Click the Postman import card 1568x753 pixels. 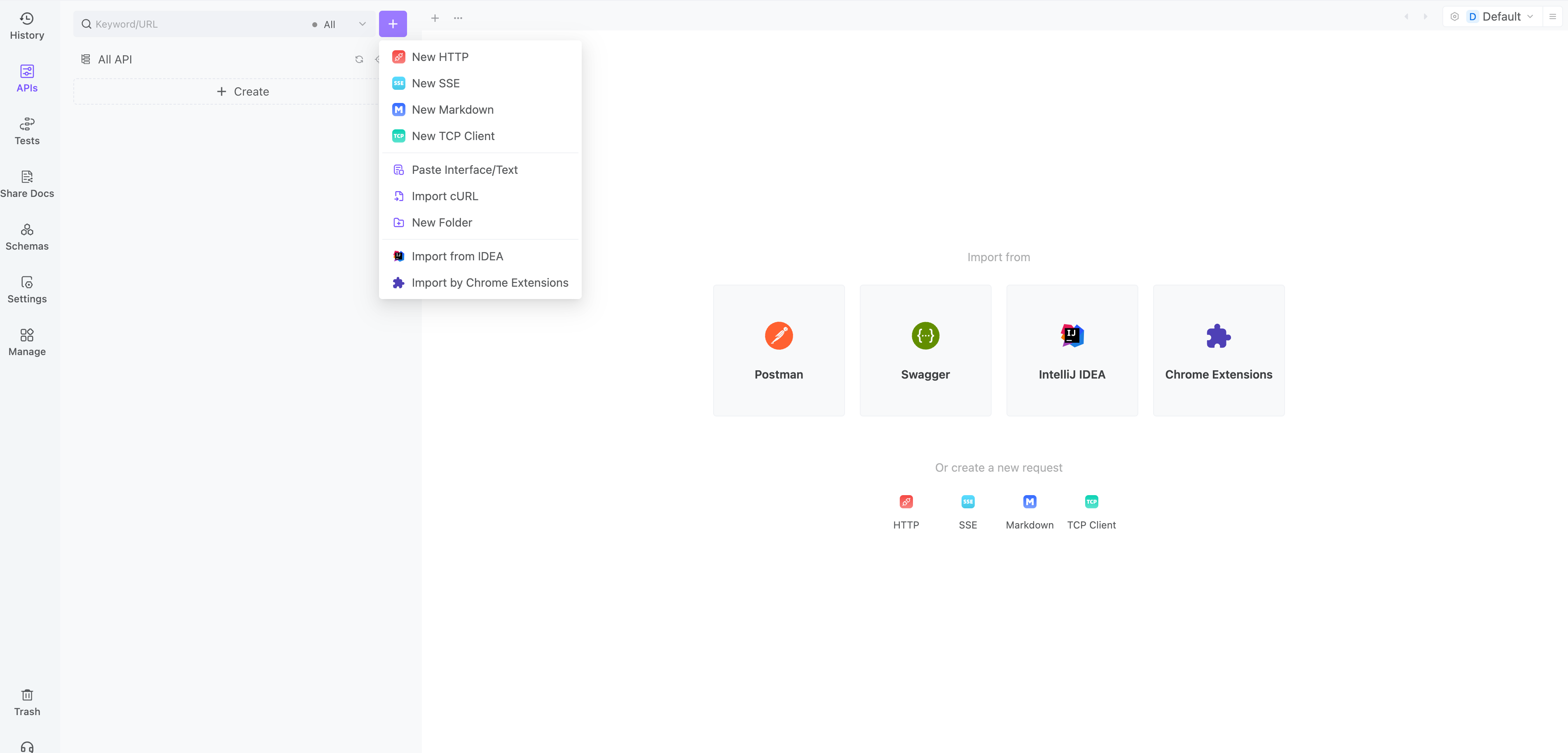coord(779,350)
